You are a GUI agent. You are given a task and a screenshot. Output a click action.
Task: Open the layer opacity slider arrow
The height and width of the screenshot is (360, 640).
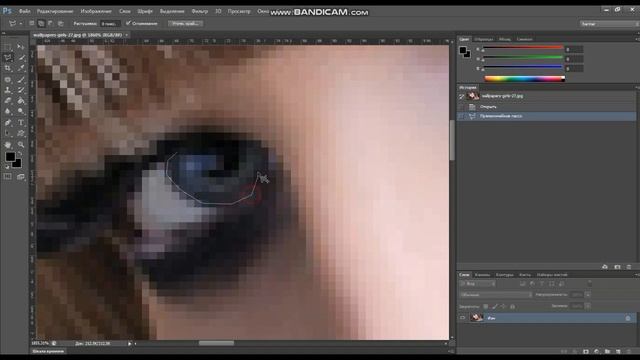click(x=588, y=295)
